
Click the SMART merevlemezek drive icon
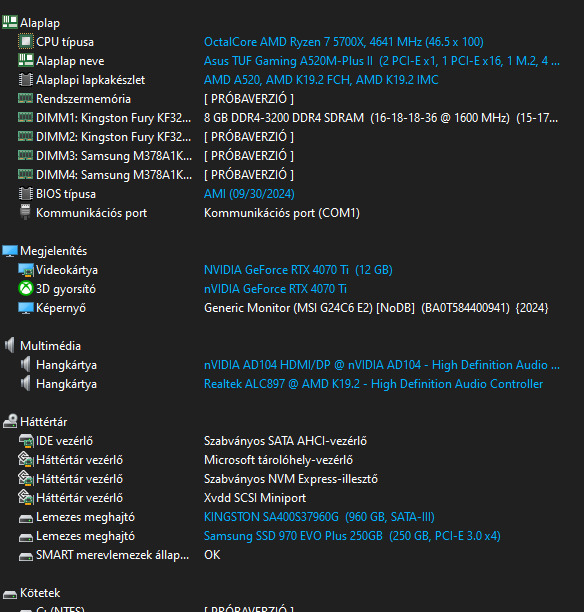pos(26,556)
